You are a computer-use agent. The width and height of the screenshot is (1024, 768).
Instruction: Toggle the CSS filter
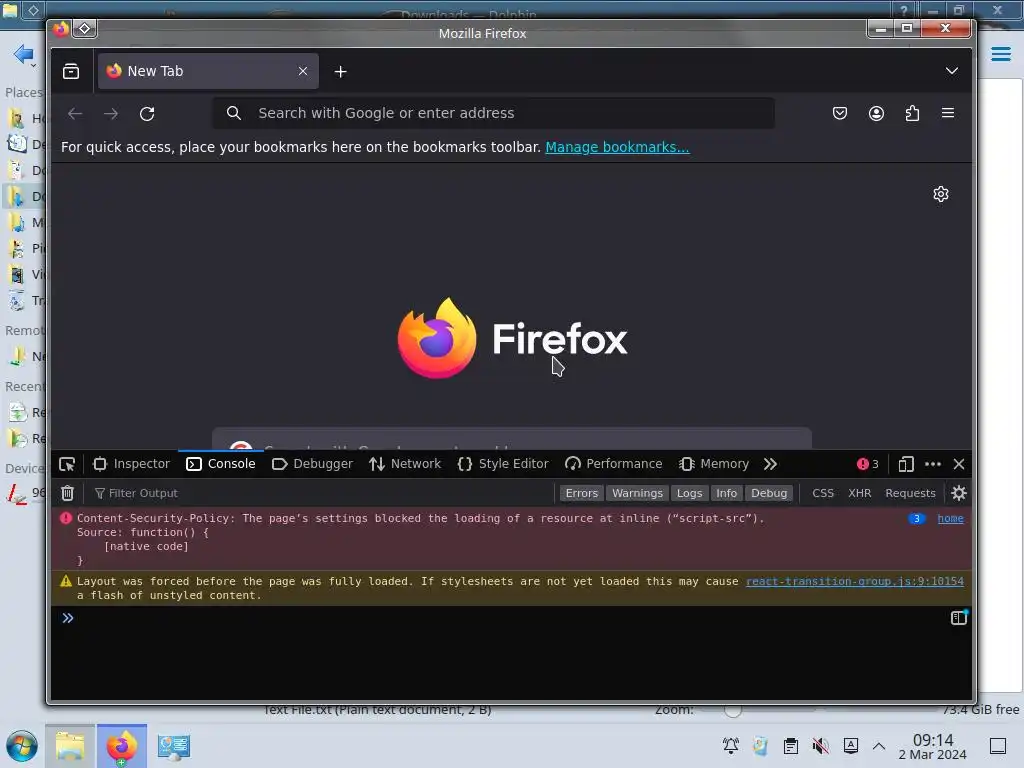[x=823, y=493]
